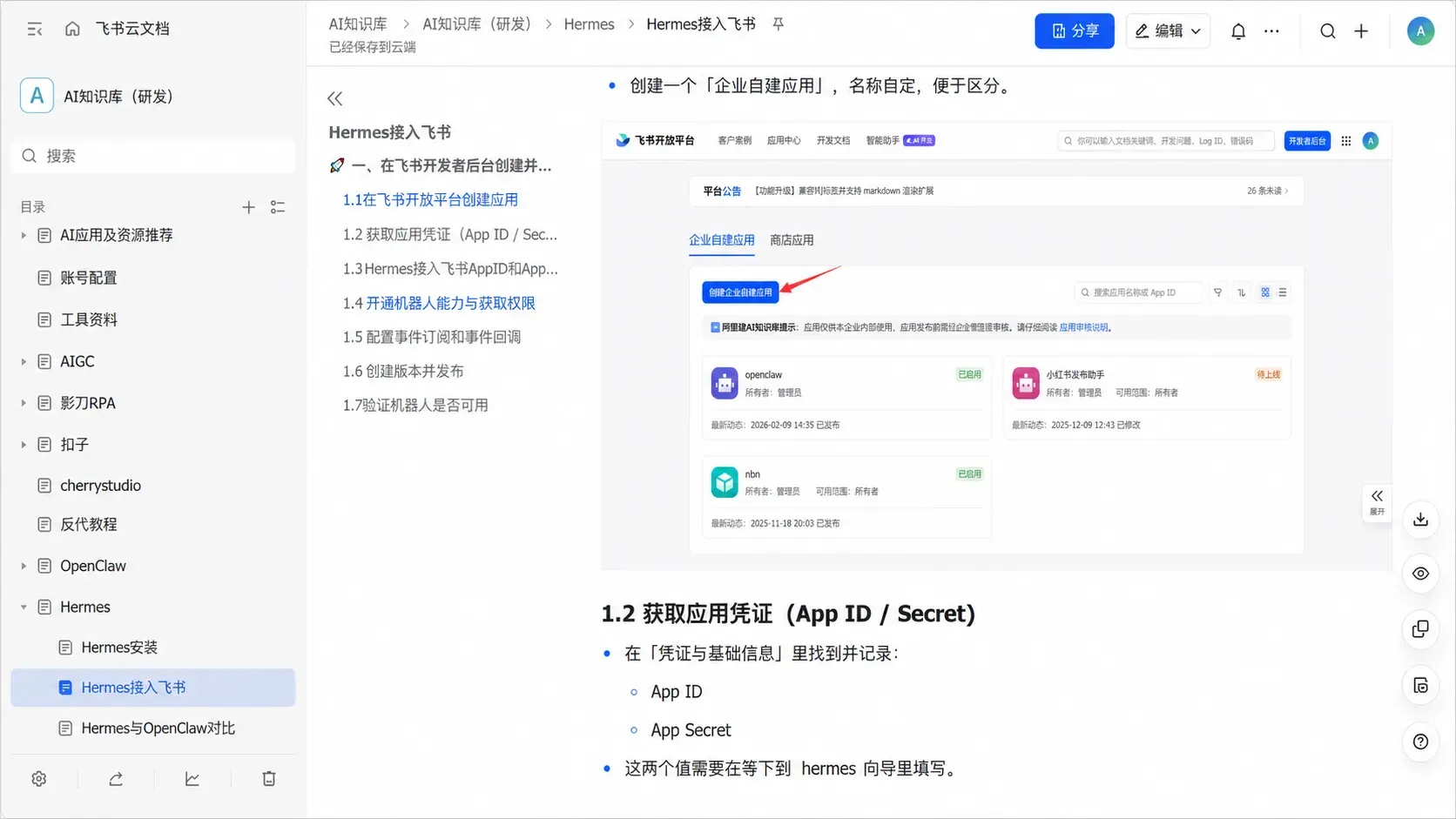1456x819 pixels.
Task: Select Hermes接入飞书 page in tree
Action: (153, 688)
